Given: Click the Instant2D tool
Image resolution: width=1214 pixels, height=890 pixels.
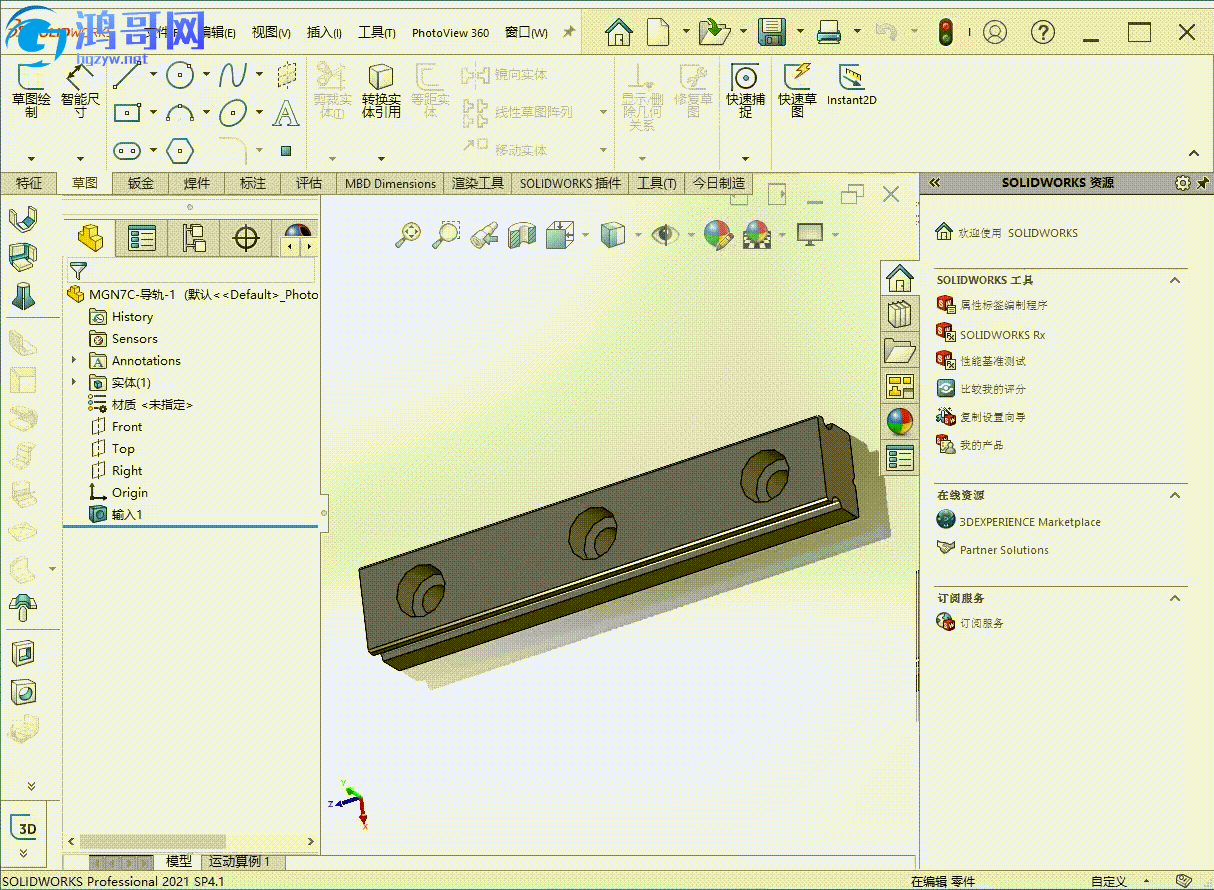Looking at the screenshot, I should pos(851,85).
